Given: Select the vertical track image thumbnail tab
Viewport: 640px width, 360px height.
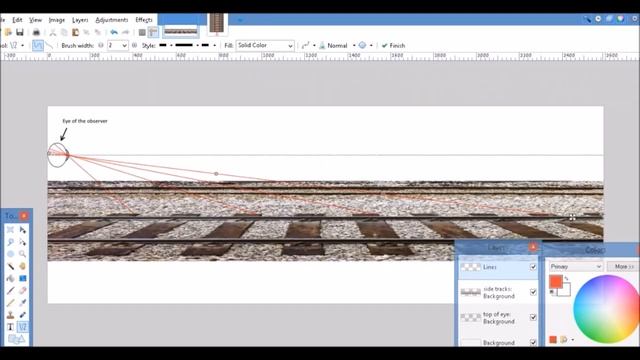Looking at the screenshot, I should [x=217, y=24].
